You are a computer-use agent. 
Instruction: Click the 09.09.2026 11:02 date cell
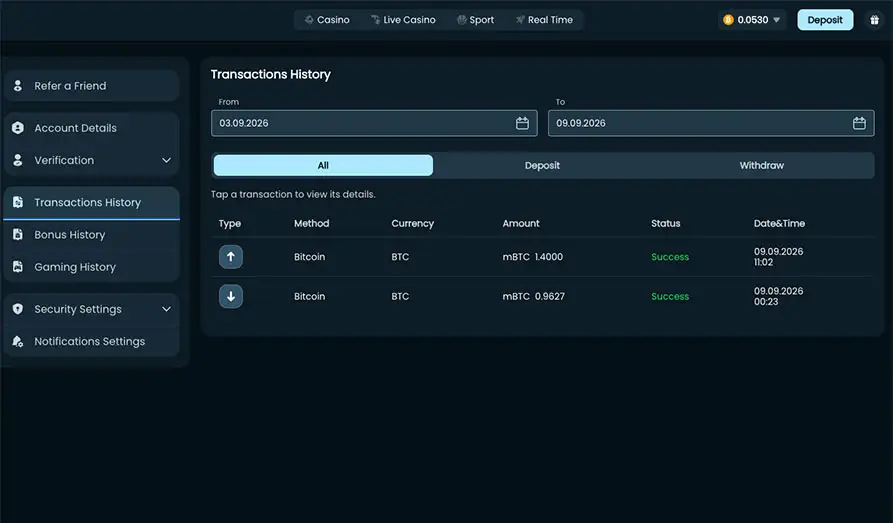point(779,257)
